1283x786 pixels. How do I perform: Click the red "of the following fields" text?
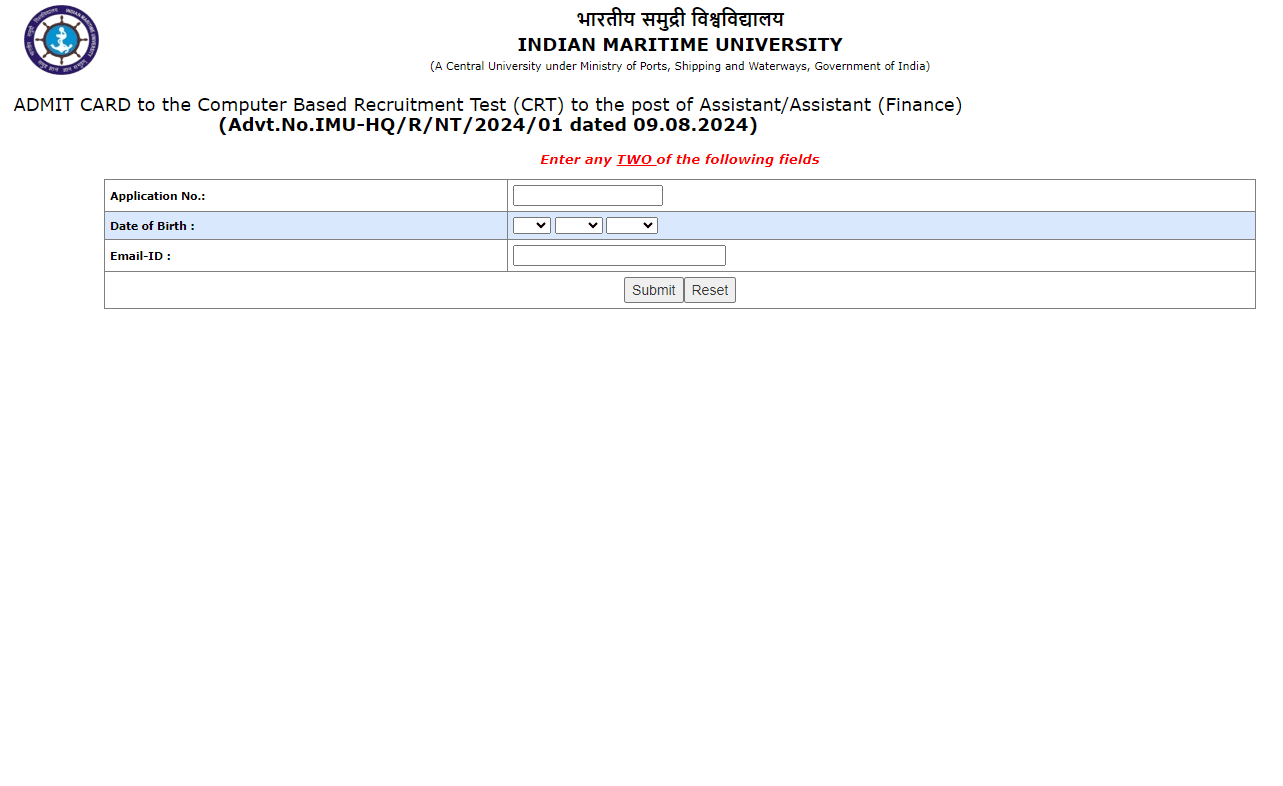[738, 160]
